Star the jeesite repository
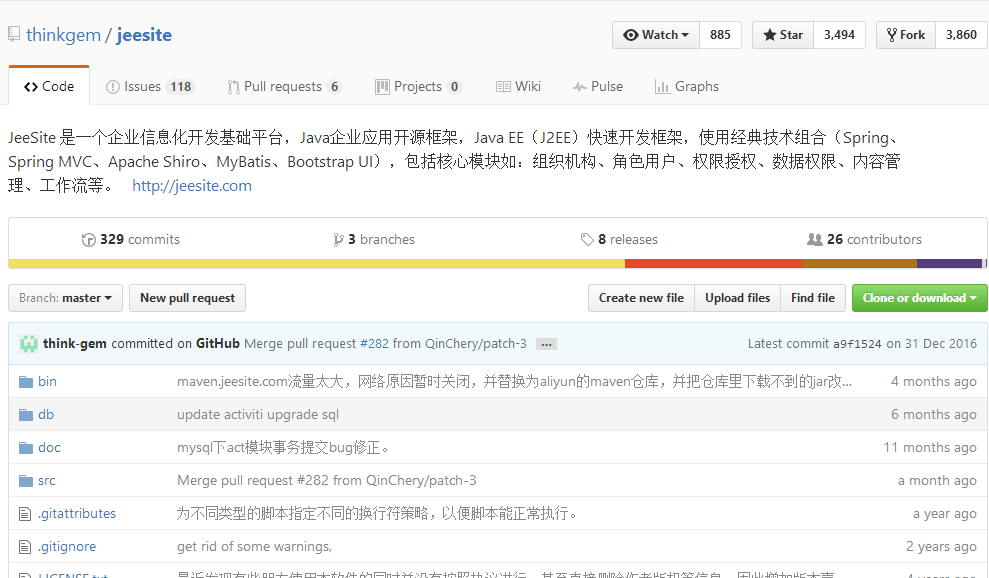The height and width of the screenshot is (578, 989). click(x=783, y=35)
